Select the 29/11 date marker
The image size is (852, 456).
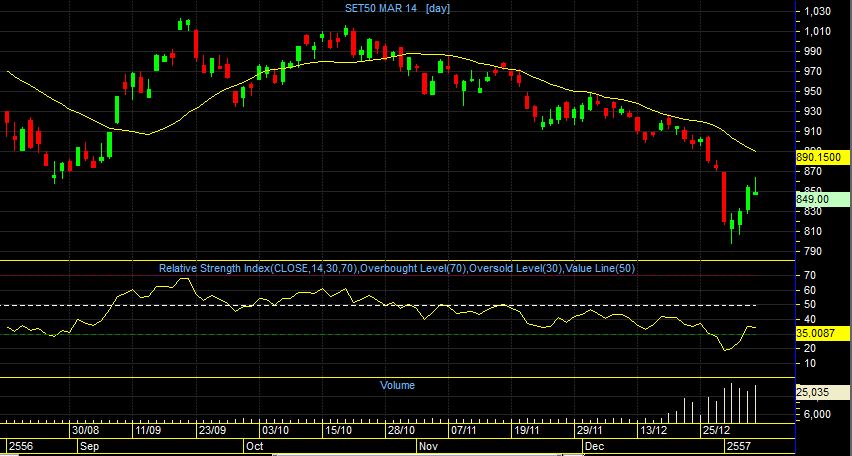590,431
